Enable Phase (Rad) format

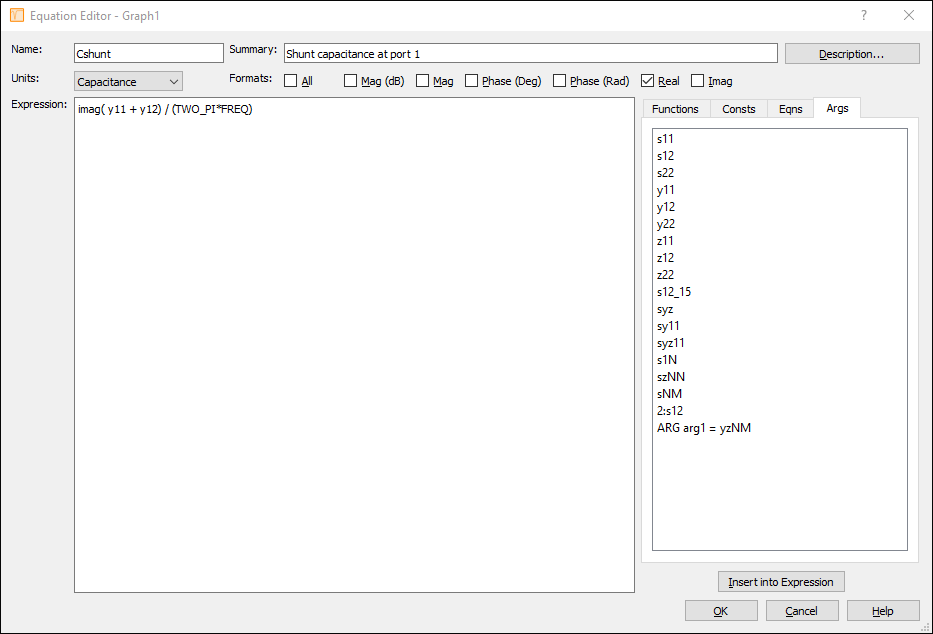click(559, 81)
